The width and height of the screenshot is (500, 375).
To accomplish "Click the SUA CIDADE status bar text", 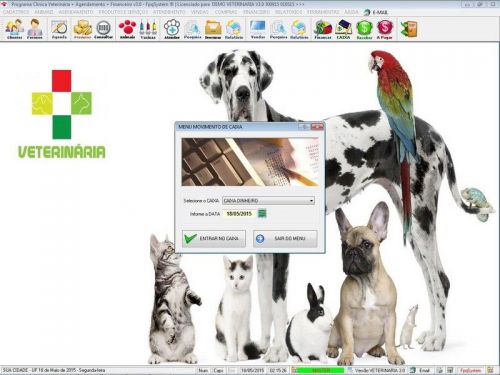I will [x=54, y=370].
